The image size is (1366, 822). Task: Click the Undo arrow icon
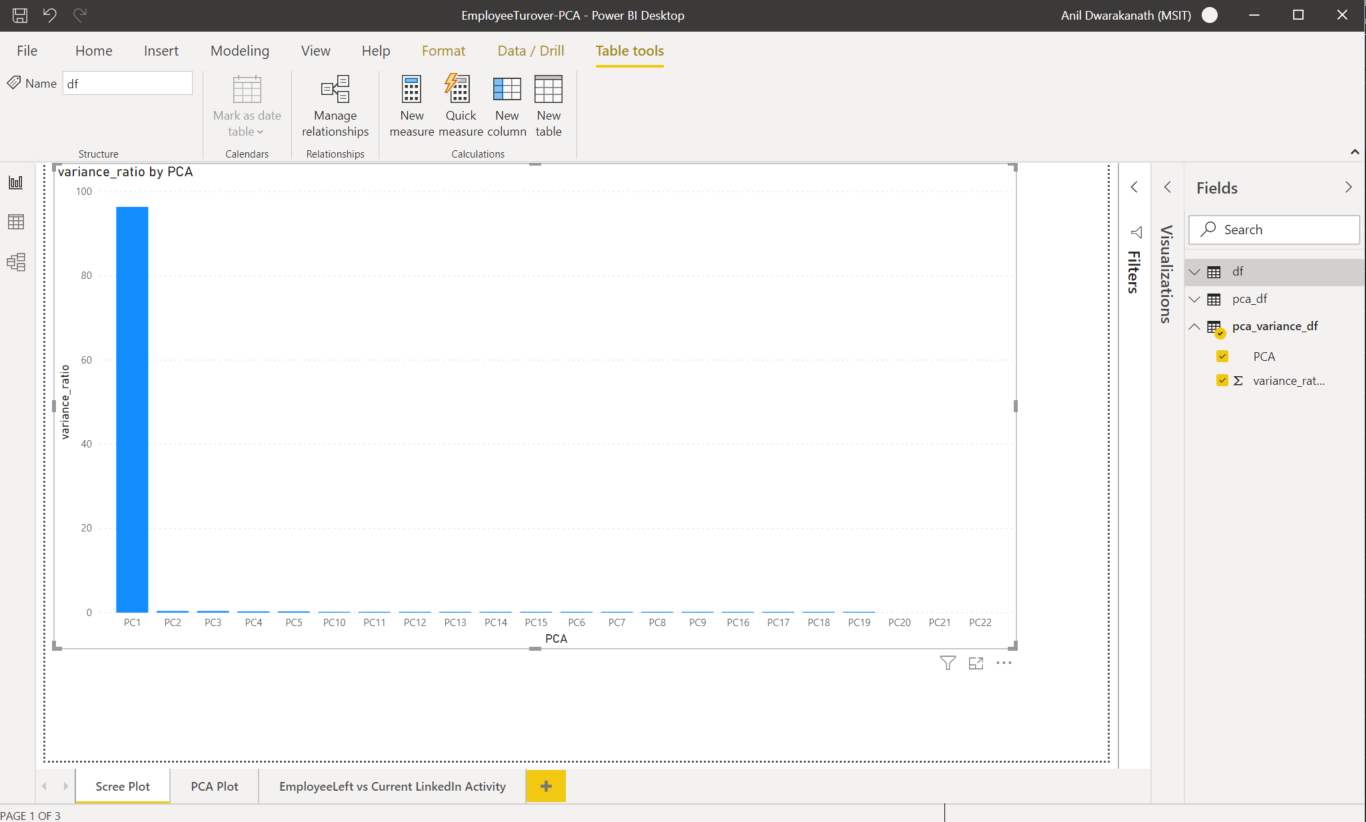(x=50, y=15)
